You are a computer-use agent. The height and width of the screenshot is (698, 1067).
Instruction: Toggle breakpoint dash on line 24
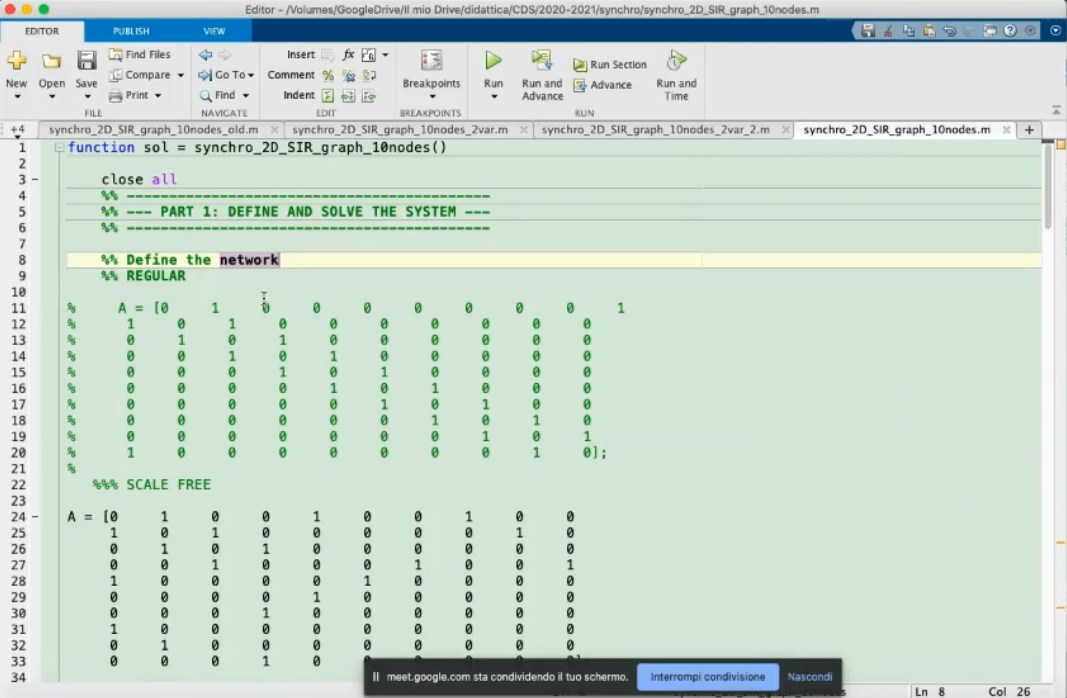click(x=36, y=517)
